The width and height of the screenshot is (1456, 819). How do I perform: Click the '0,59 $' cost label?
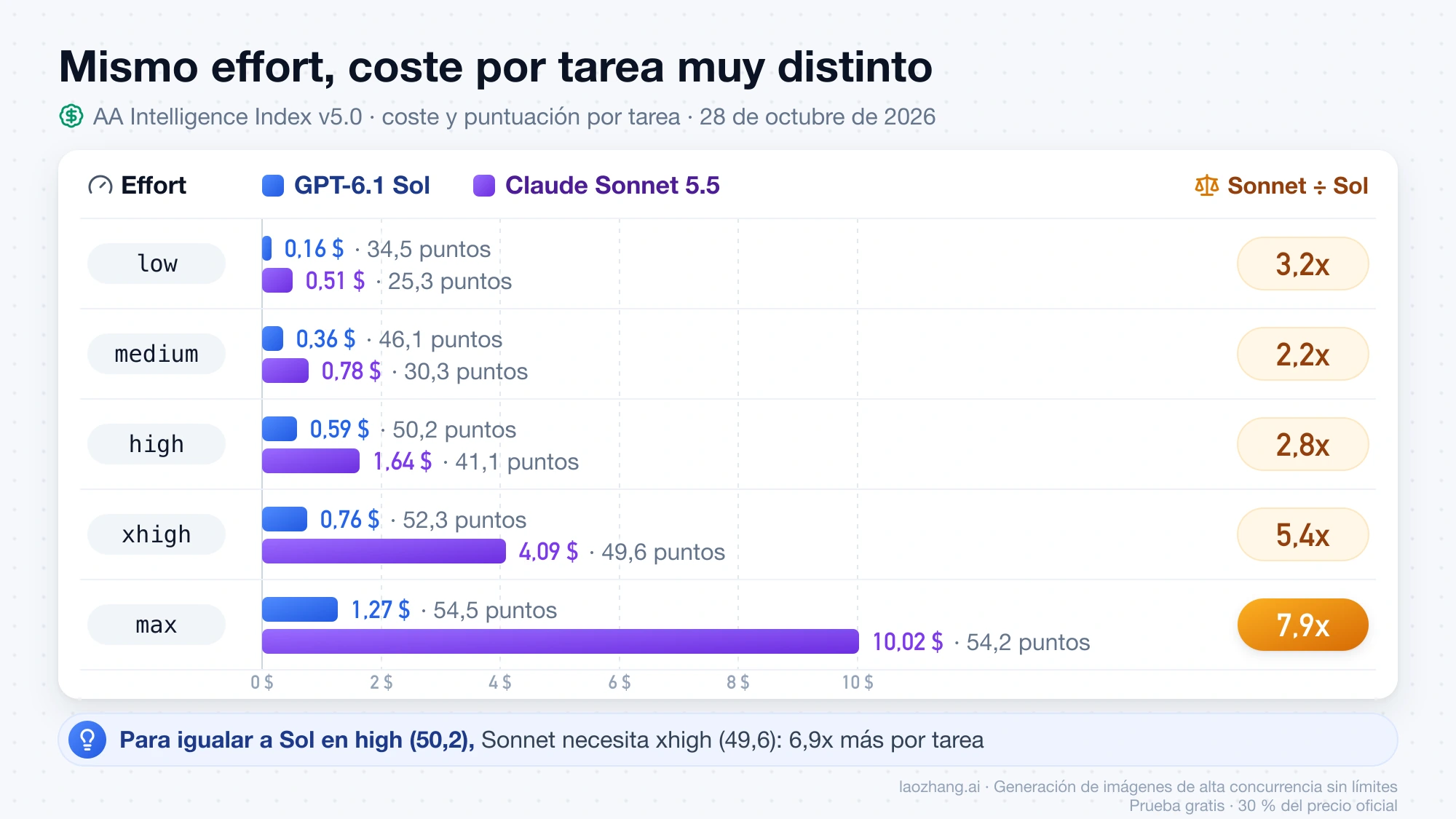[339, 430]
